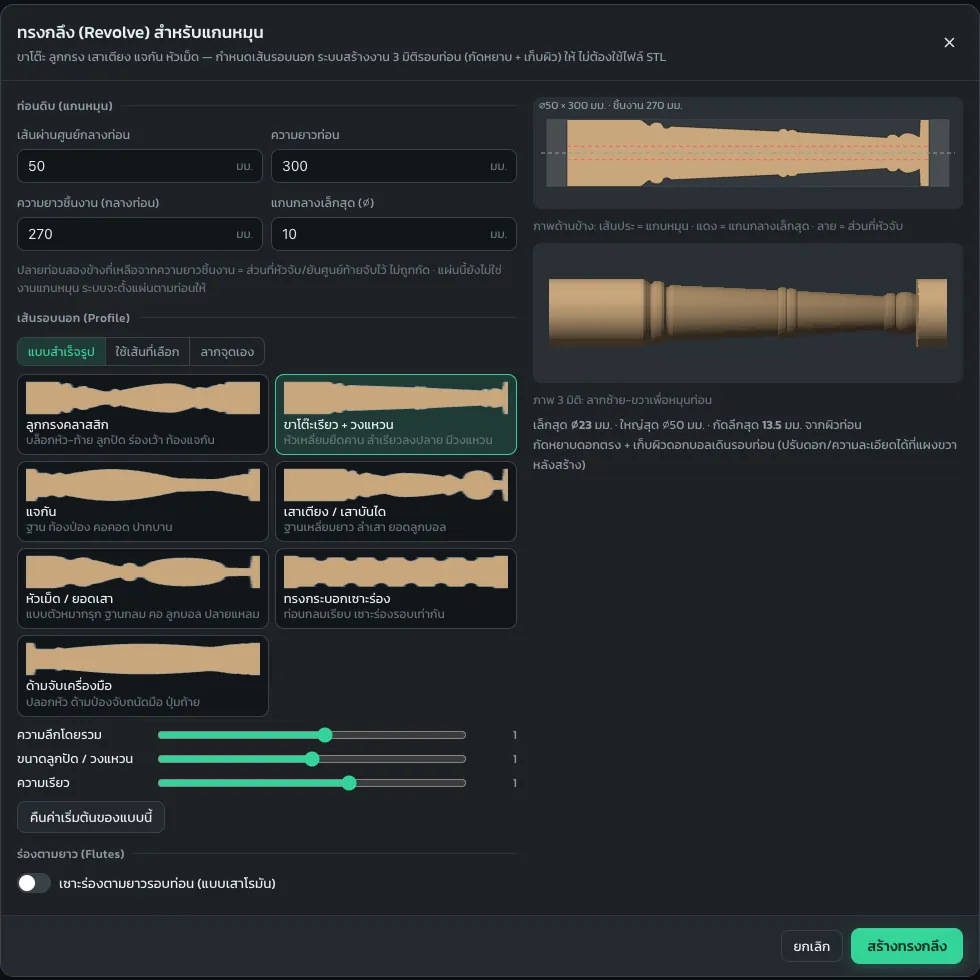The width and height of the screenshot is (980, 980).
Task: Select the ด้ามจับเครื่องมือ tool handle preset
Action: (142, 676)
